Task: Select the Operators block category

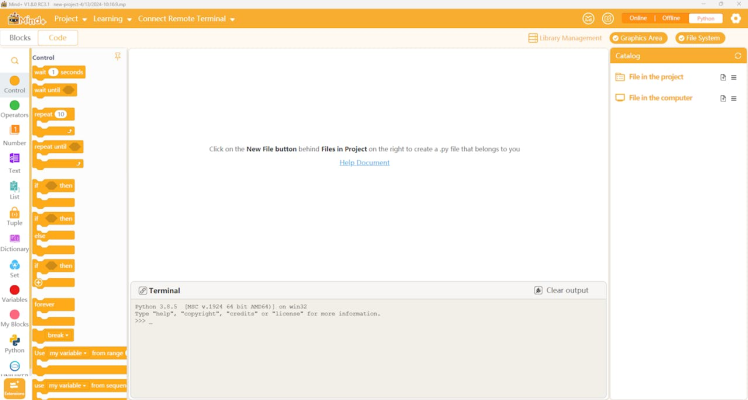Action: coord(14,109)
